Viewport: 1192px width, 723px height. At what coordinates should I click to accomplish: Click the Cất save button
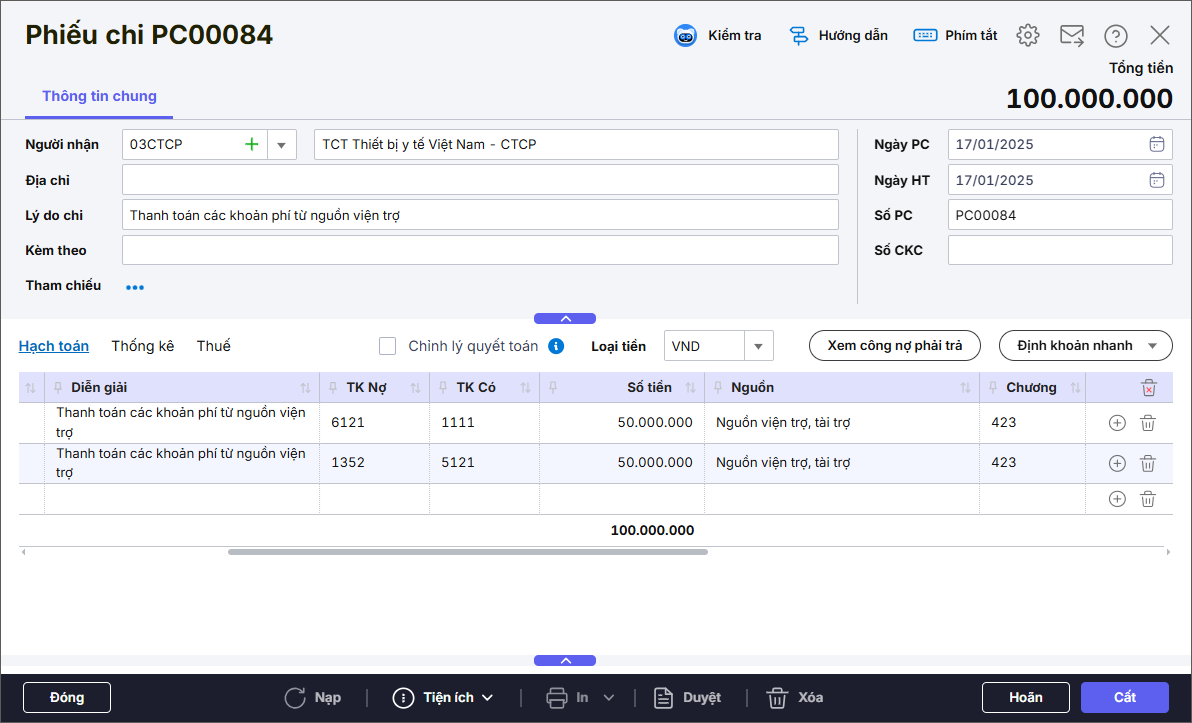[x=1124, y=697]
